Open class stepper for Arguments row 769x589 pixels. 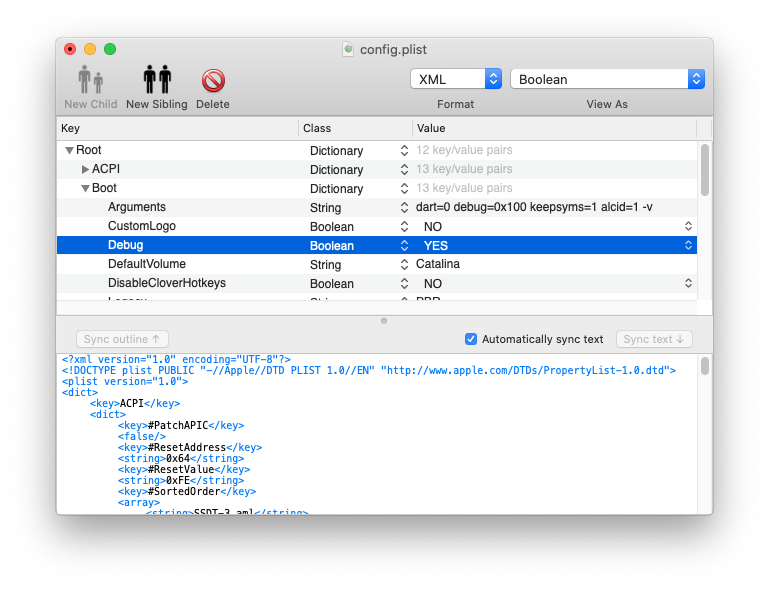(x=404, y=207)
